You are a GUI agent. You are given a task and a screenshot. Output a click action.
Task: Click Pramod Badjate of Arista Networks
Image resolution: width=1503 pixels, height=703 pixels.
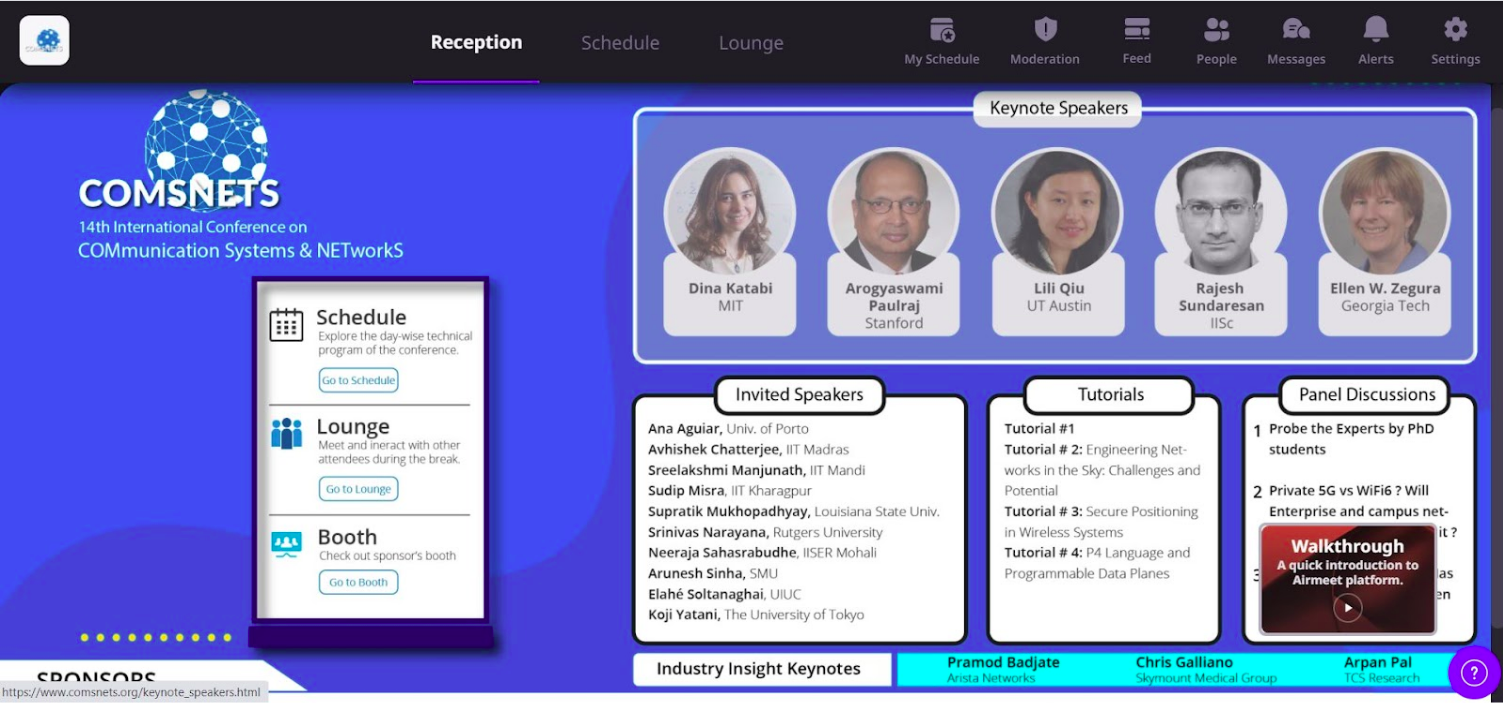1003,670
